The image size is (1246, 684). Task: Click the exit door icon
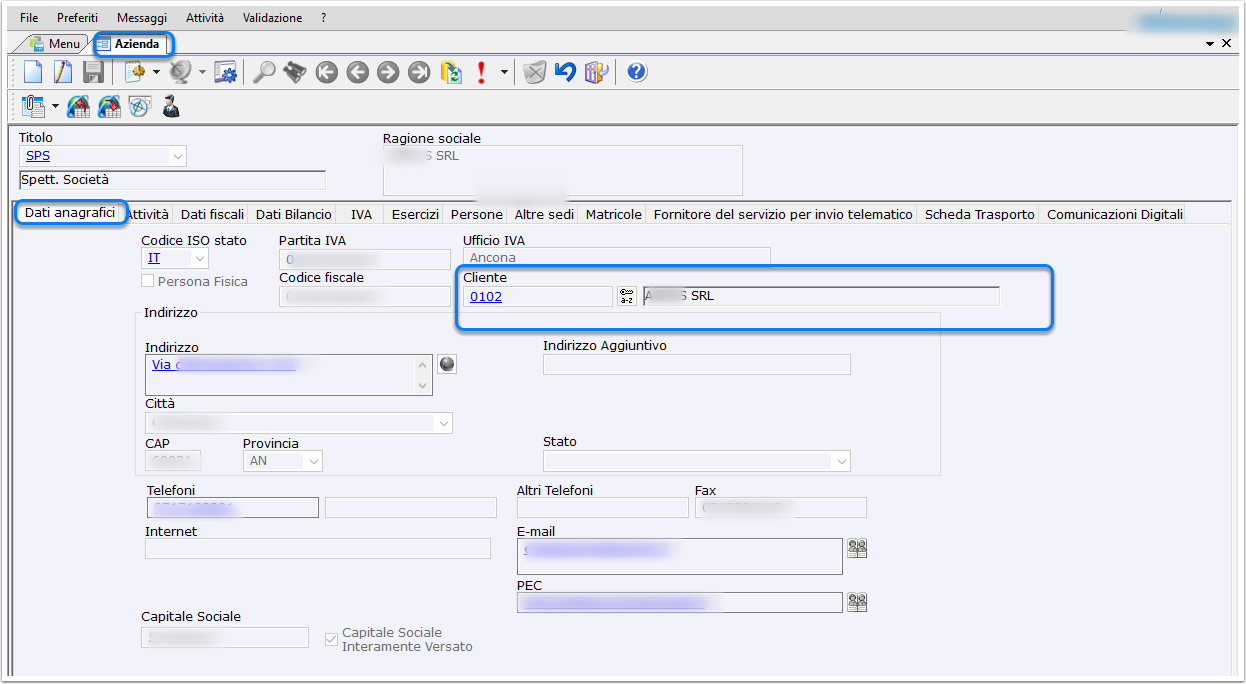pyautogui.click(x=596, y=72)
